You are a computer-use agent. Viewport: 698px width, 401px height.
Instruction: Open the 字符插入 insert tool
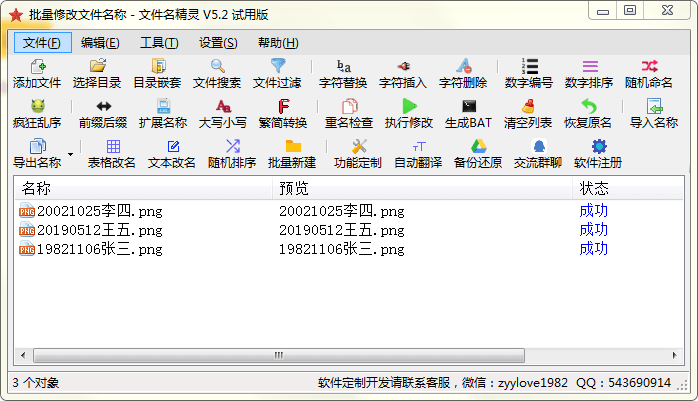[403, 66]
